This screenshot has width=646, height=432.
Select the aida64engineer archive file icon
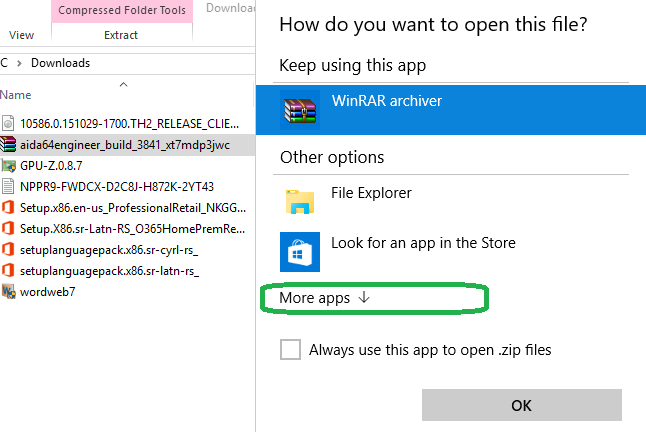point(8,145)
